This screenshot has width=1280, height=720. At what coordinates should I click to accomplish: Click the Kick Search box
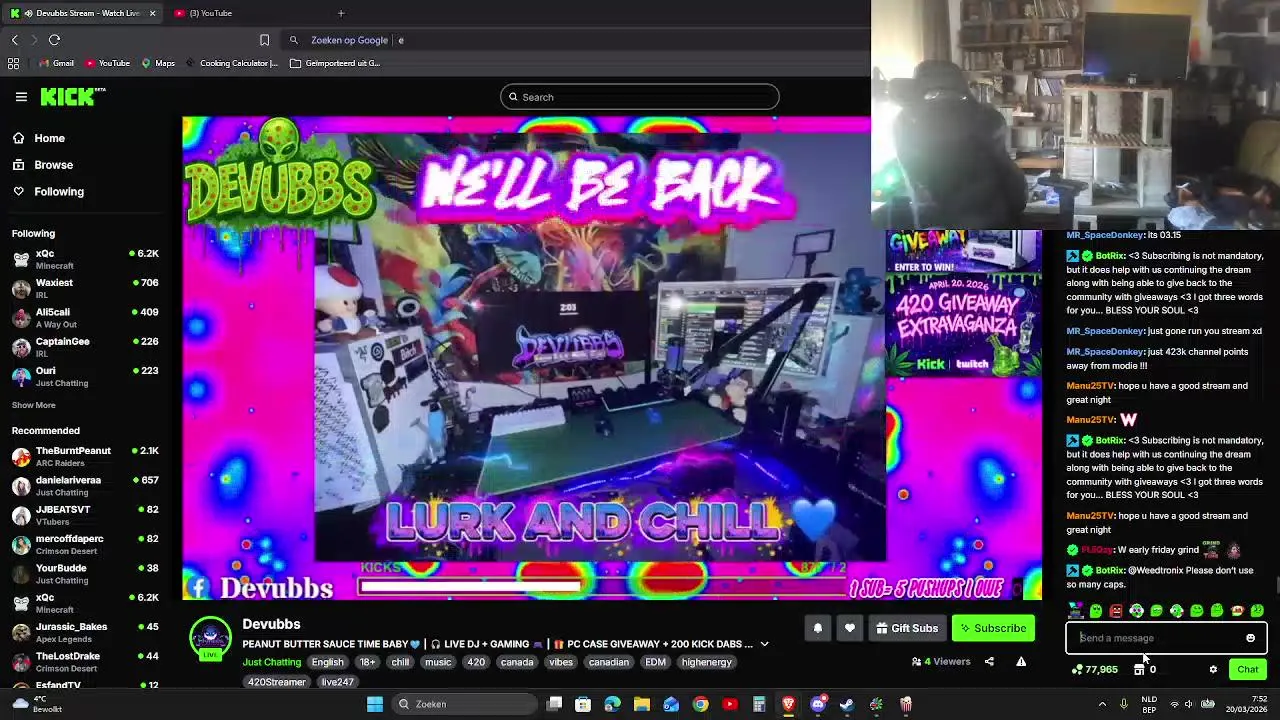point(640,97)
